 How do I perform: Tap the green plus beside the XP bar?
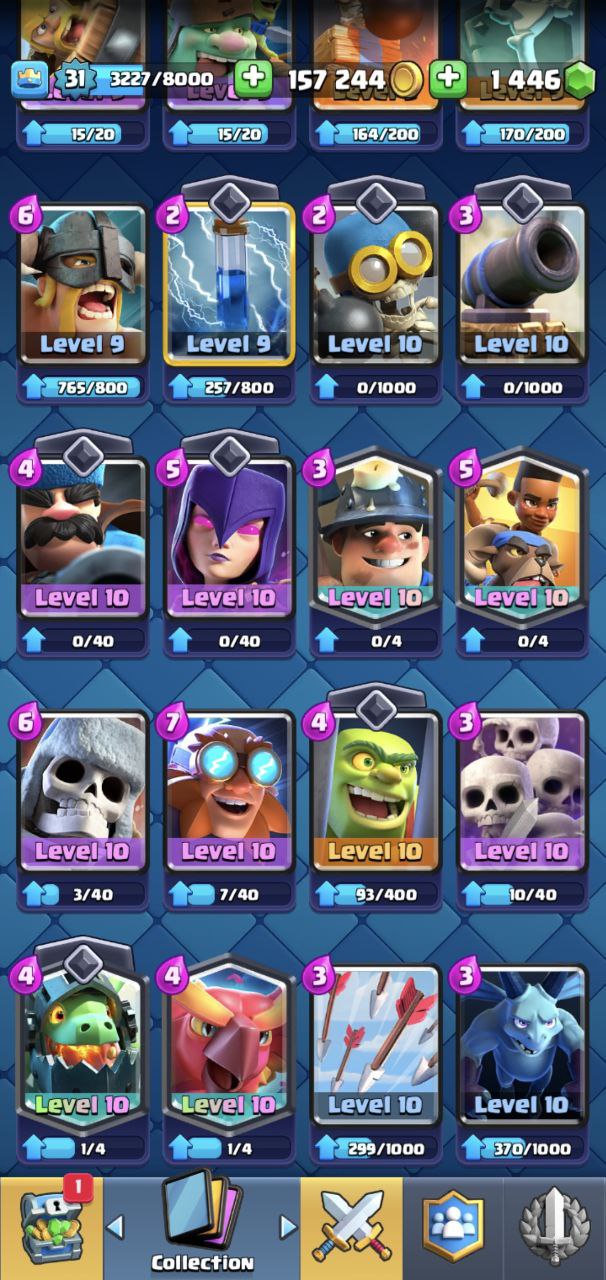pos(254,79)
